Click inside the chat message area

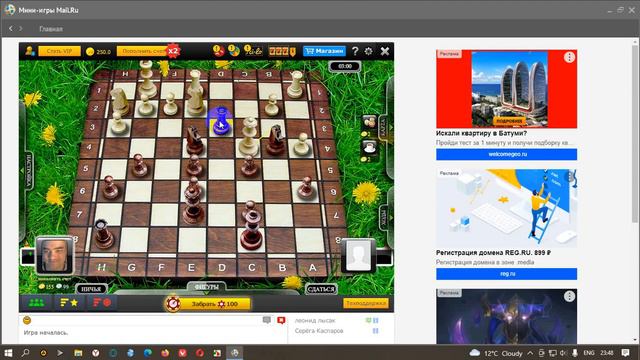tap(153, 335)
